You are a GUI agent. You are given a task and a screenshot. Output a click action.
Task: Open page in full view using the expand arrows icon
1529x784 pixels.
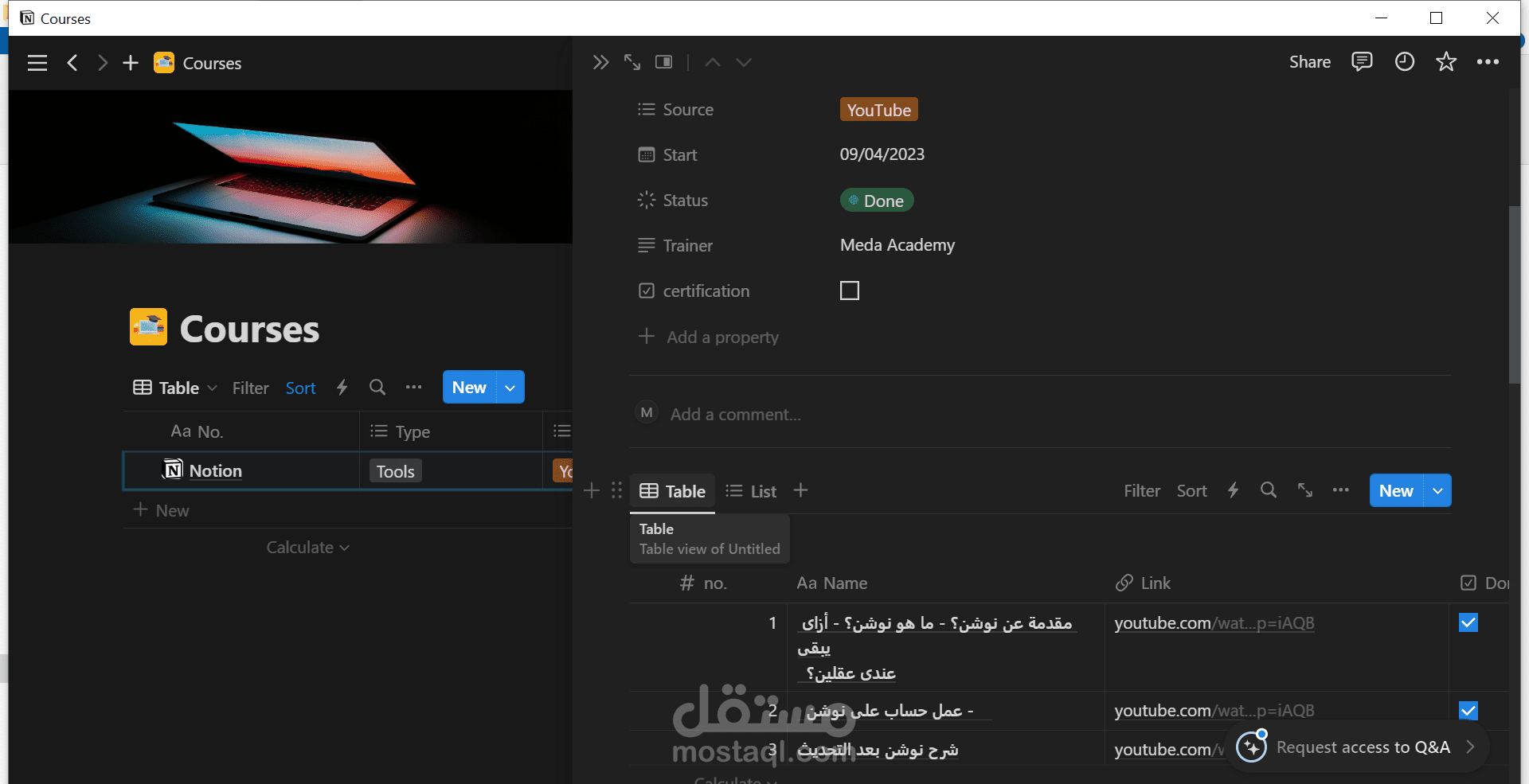click(632, 62)
